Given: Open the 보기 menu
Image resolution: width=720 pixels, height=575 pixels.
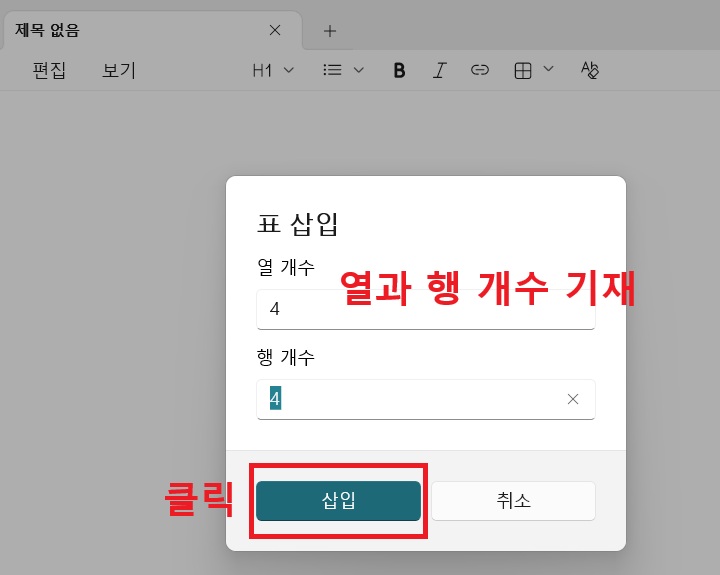Looking at the screenshot, I should point(118,70).
